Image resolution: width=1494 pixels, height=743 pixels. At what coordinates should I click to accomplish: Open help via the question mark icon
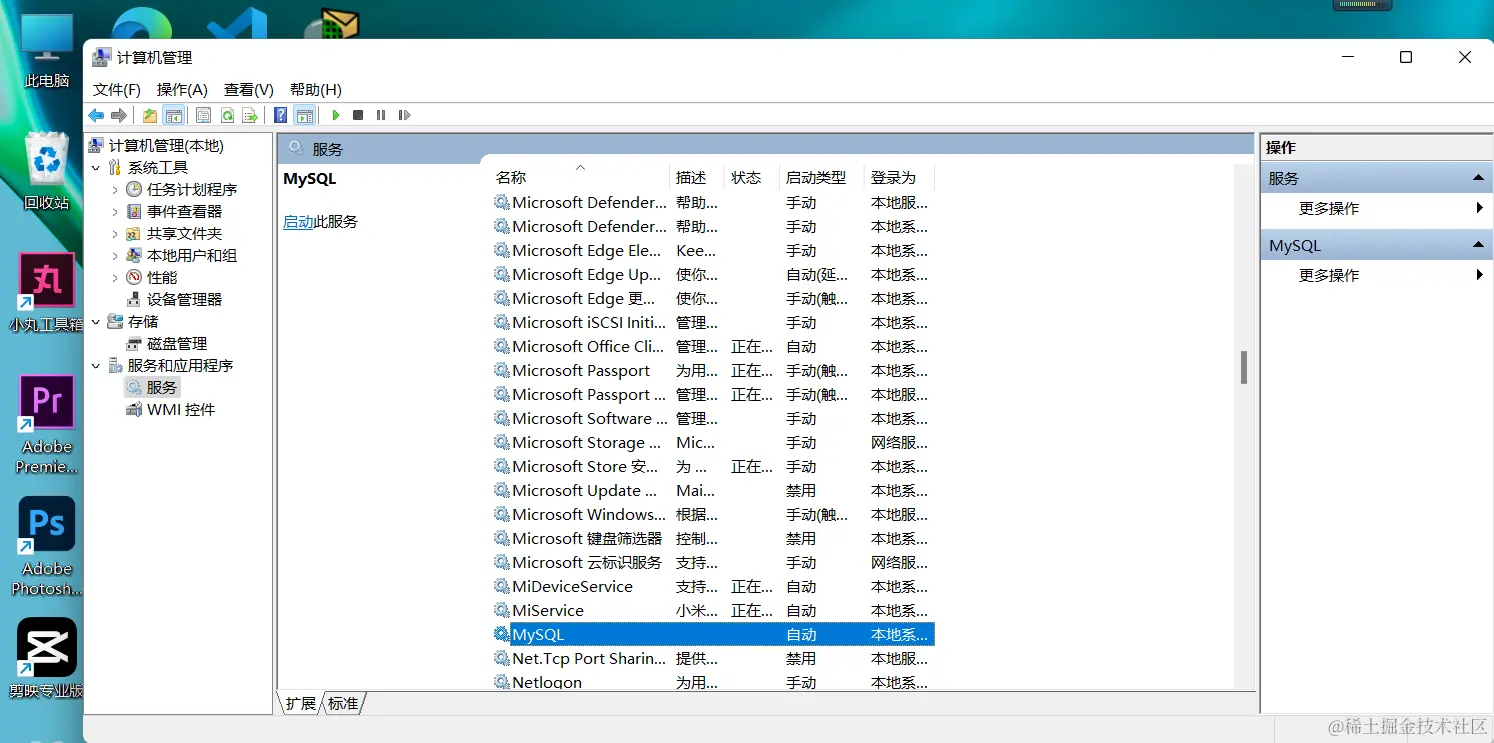point(281,115)
